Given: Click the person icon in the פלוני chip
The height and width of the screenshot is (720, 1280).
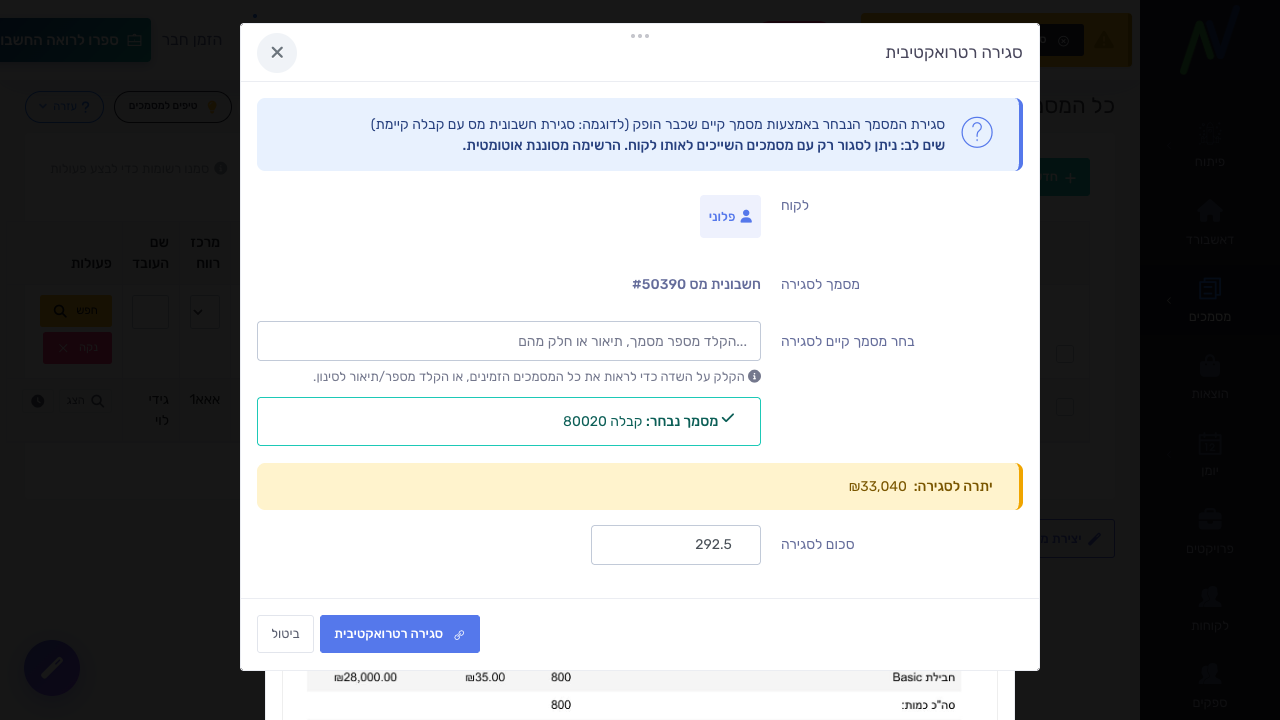Looking at the screenshot, I should tap(746, 216).
